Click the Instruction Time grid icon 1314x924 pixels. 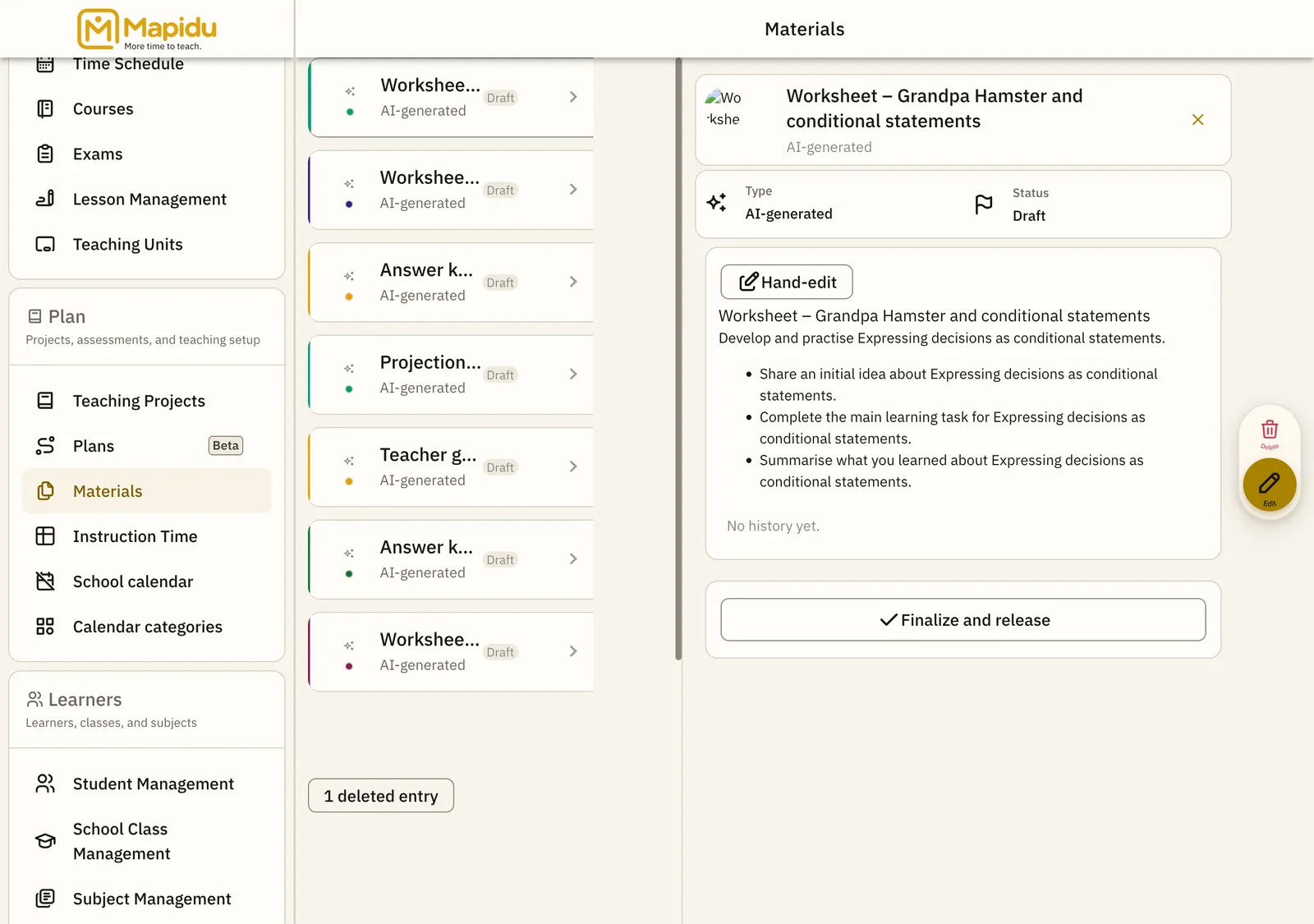click(x=45, y=536)
